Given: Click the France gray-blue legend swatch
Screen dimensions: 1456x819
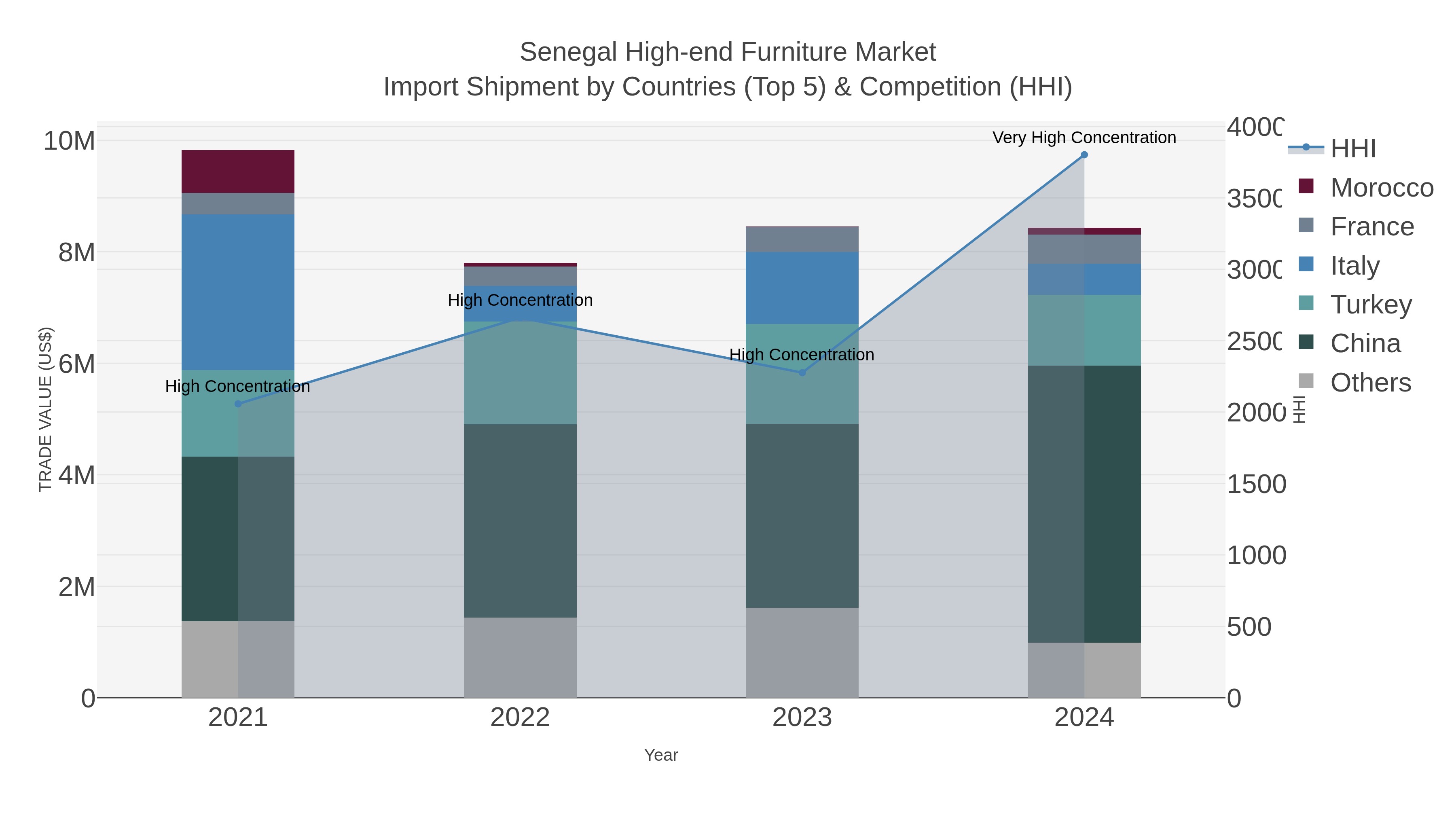Looking at the screenshot, I should coord(1306,225).
